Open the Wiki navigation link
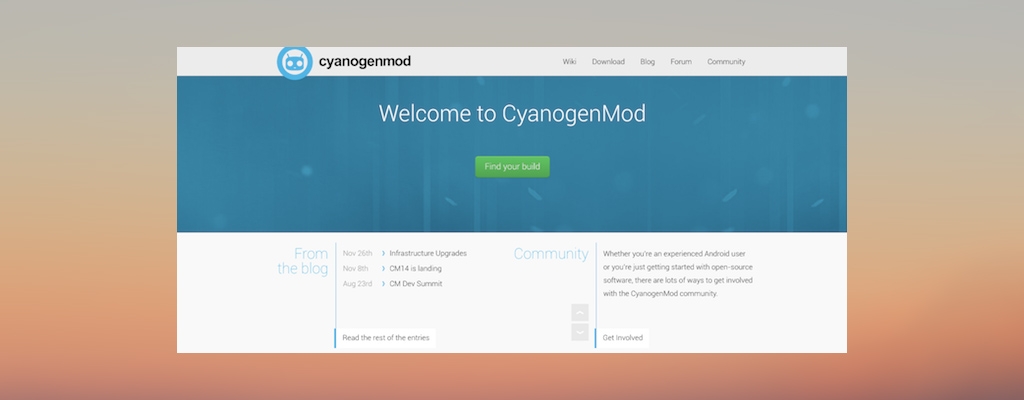 [x=569, y=61]
